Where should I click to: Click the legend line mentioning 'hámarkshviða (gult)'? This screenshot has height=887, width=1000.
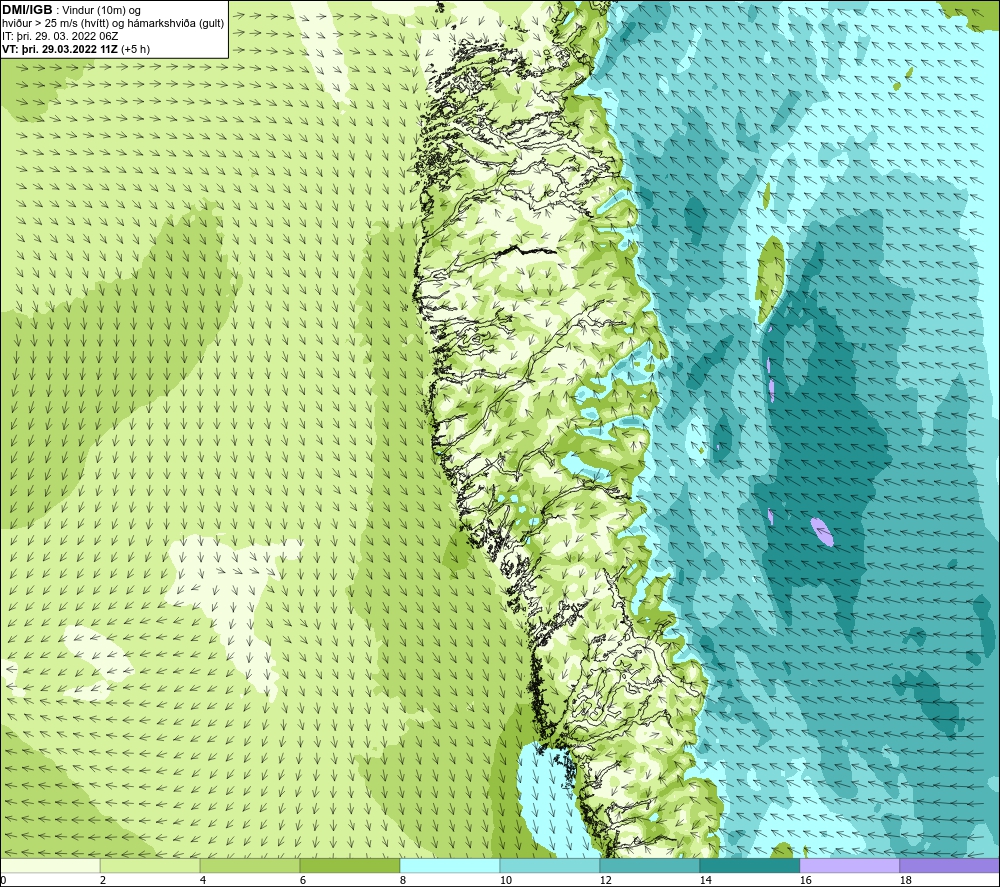point(113,24)
